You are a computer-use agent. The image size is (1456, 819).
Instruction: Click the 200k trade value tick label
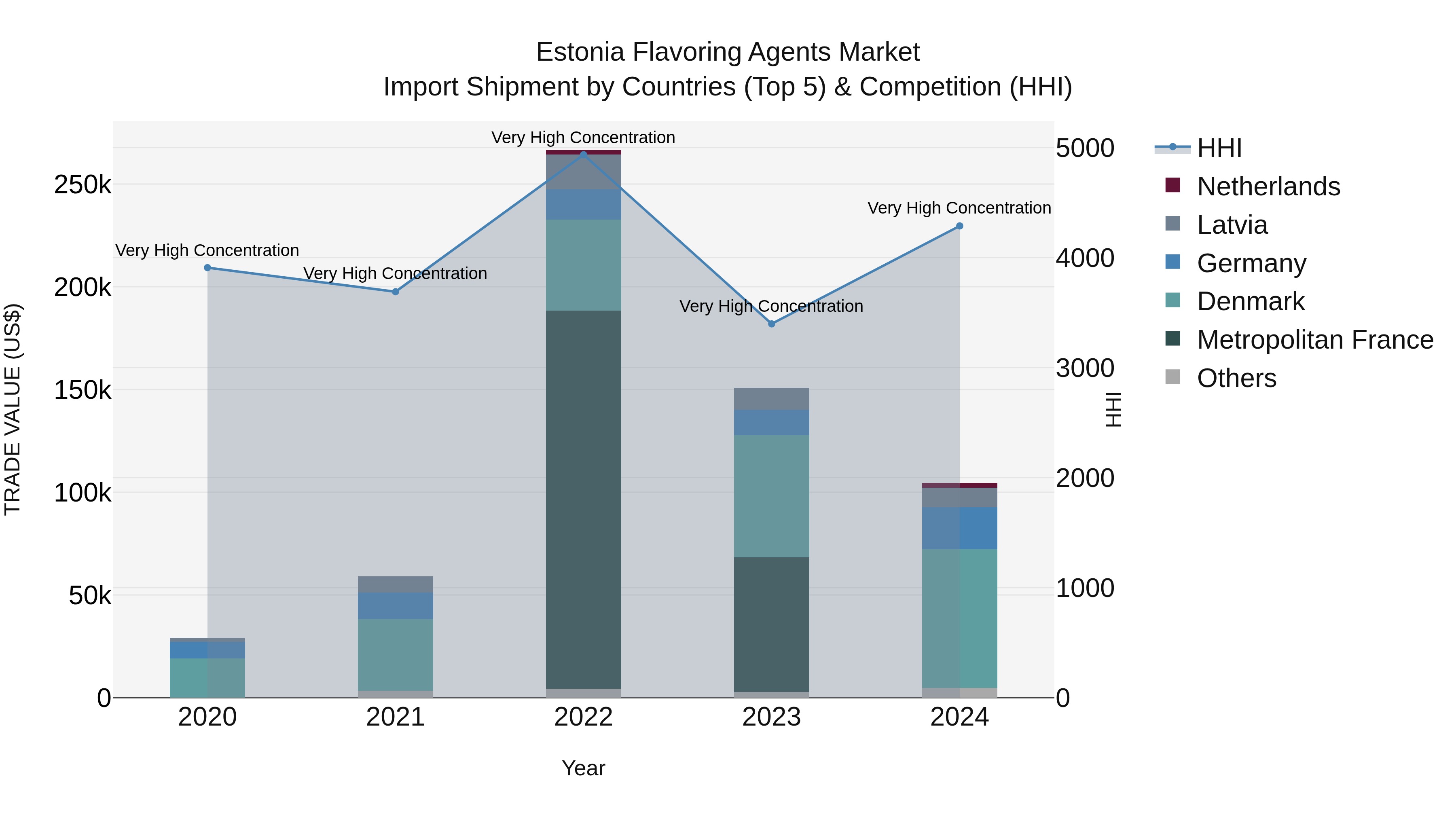(83, 288)
